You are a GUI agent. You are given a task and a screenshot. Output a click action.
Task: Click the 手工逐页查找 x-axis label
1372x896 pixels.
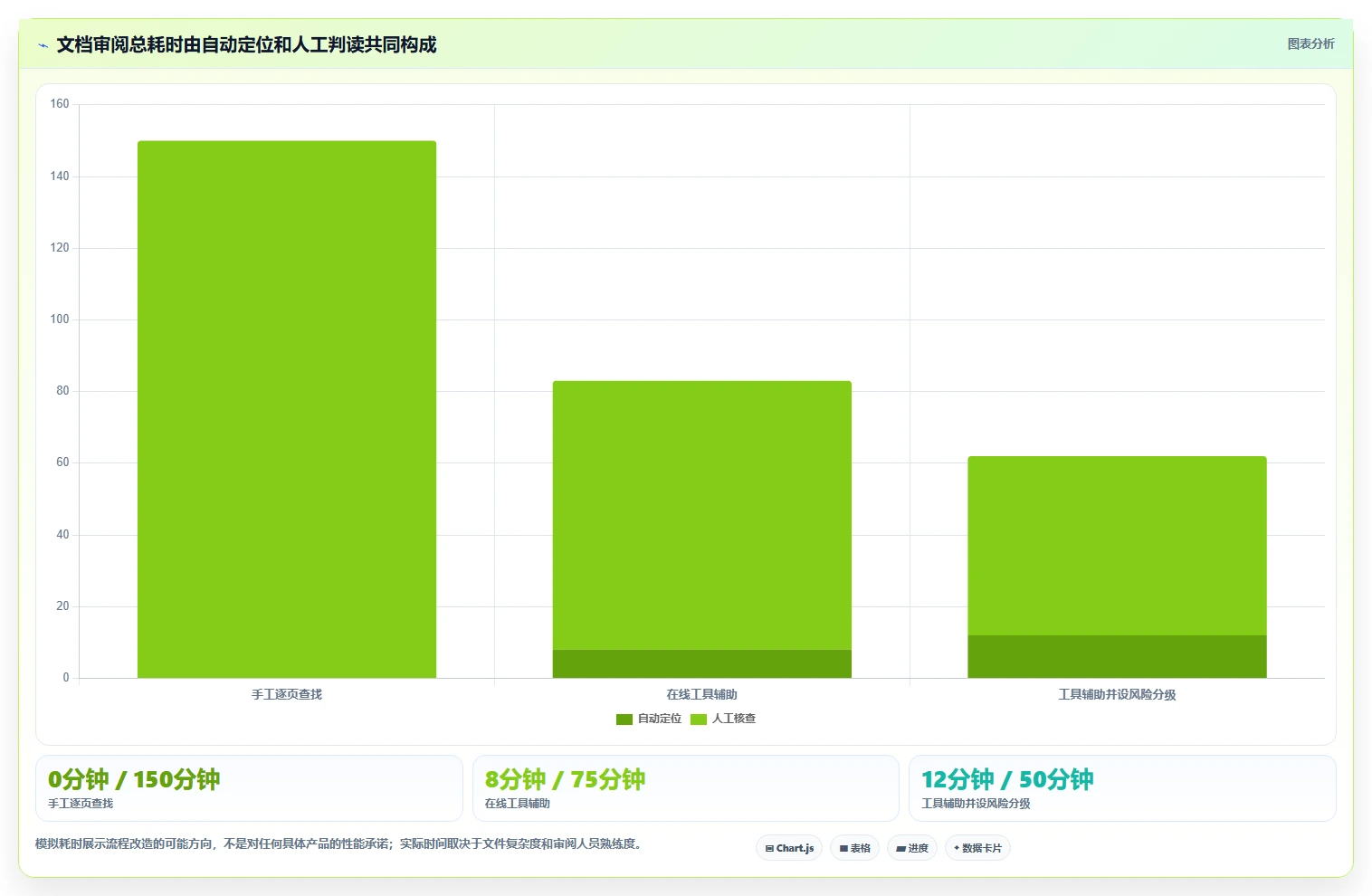(x=287, y=694)
